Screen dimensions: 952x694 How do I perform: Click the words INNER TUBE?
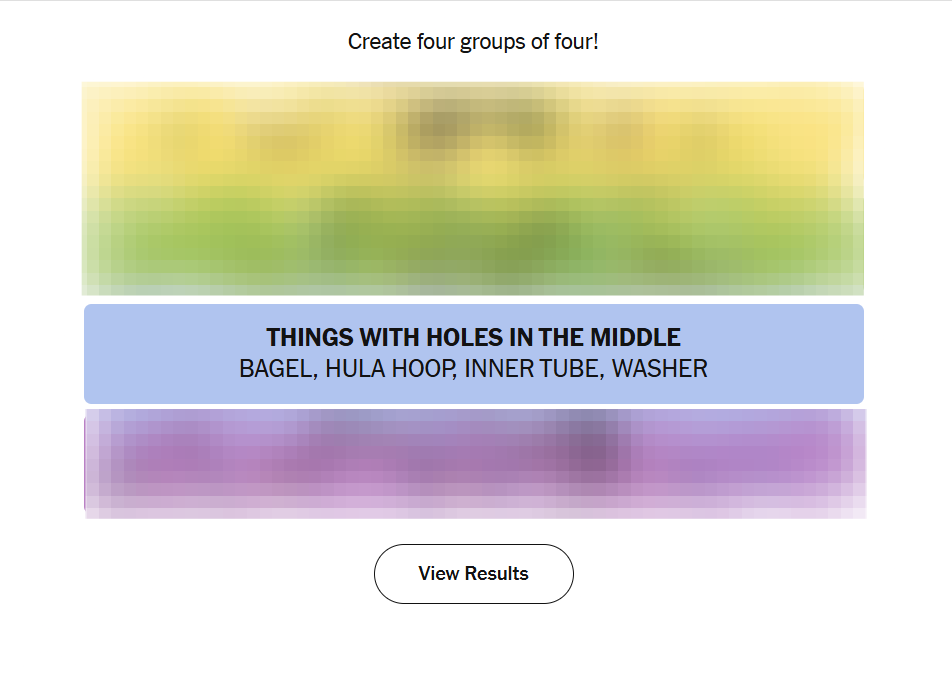531,369
